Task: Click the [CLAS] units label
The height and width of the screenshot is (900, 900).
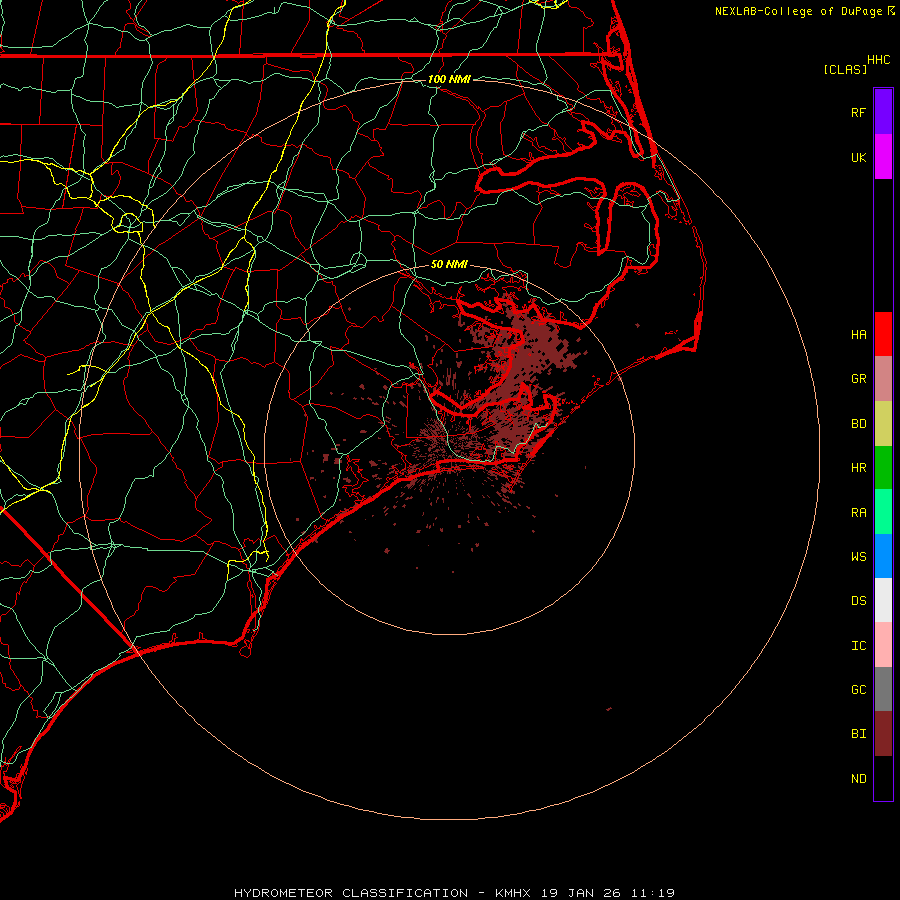Action: pos(845,69)
